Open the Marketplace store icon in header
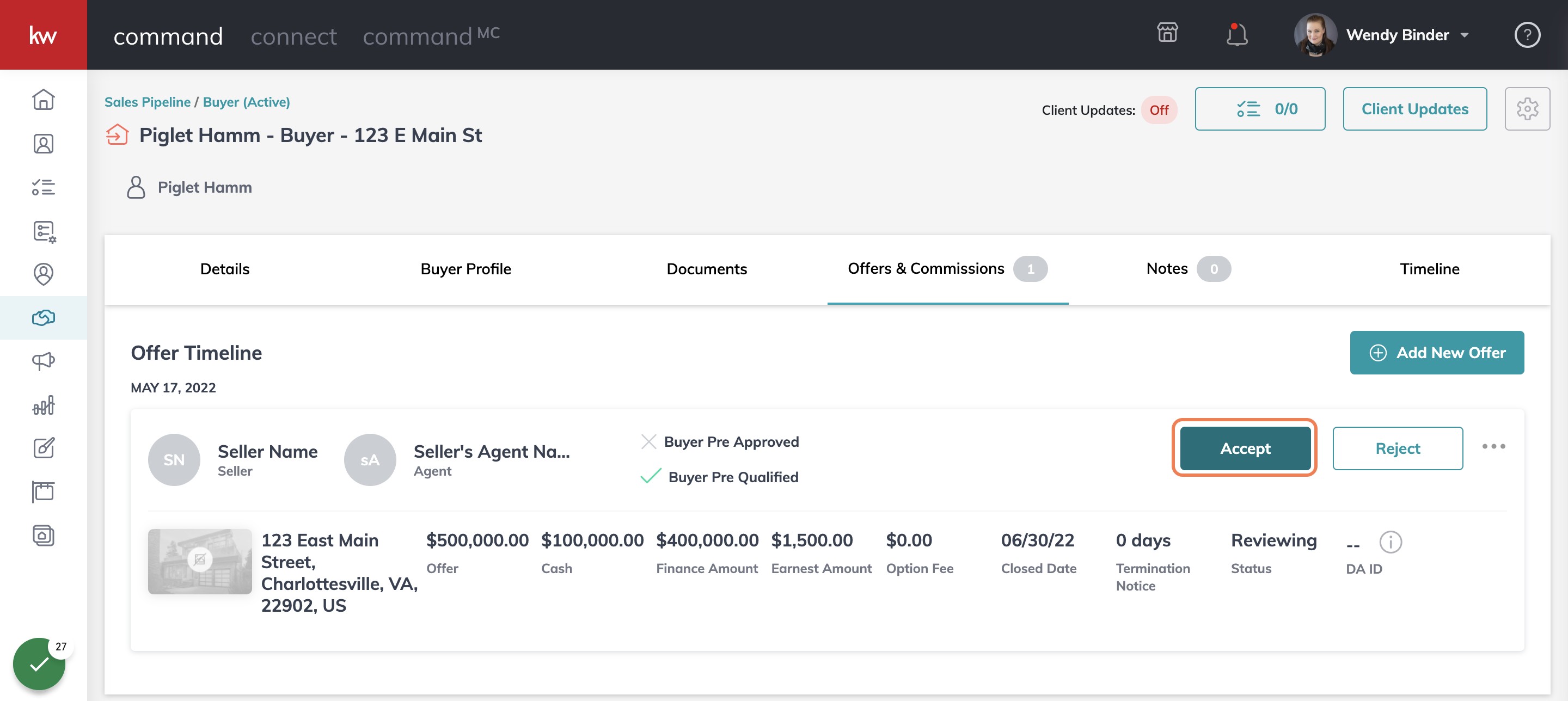 [1167, 33]
